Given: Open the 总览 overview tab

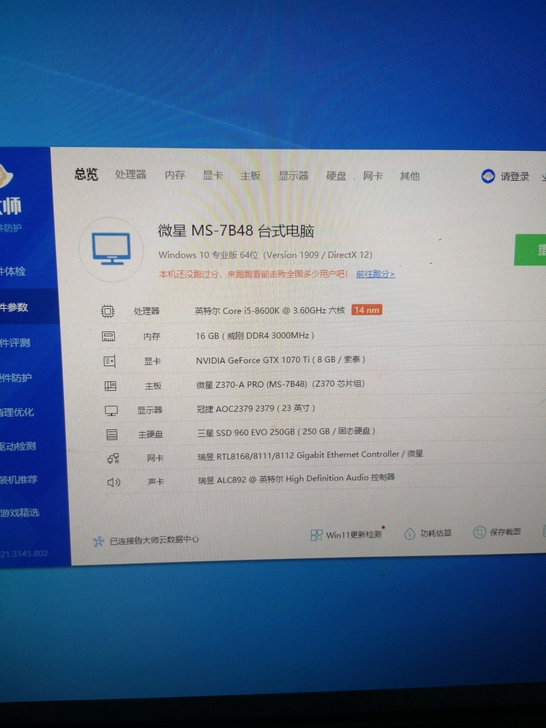Looking at the screenshot, I should [x=86, y=174].
